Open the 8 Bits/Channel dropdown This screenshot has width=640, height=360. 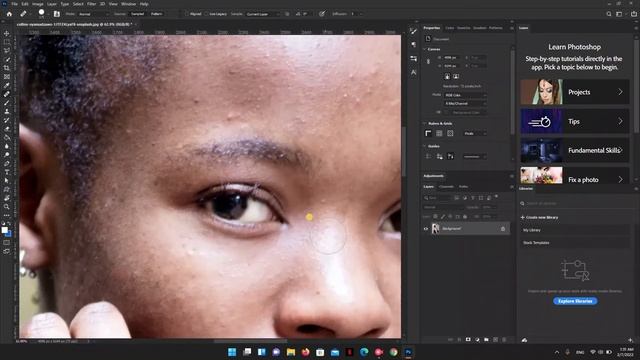click(465, 104)
